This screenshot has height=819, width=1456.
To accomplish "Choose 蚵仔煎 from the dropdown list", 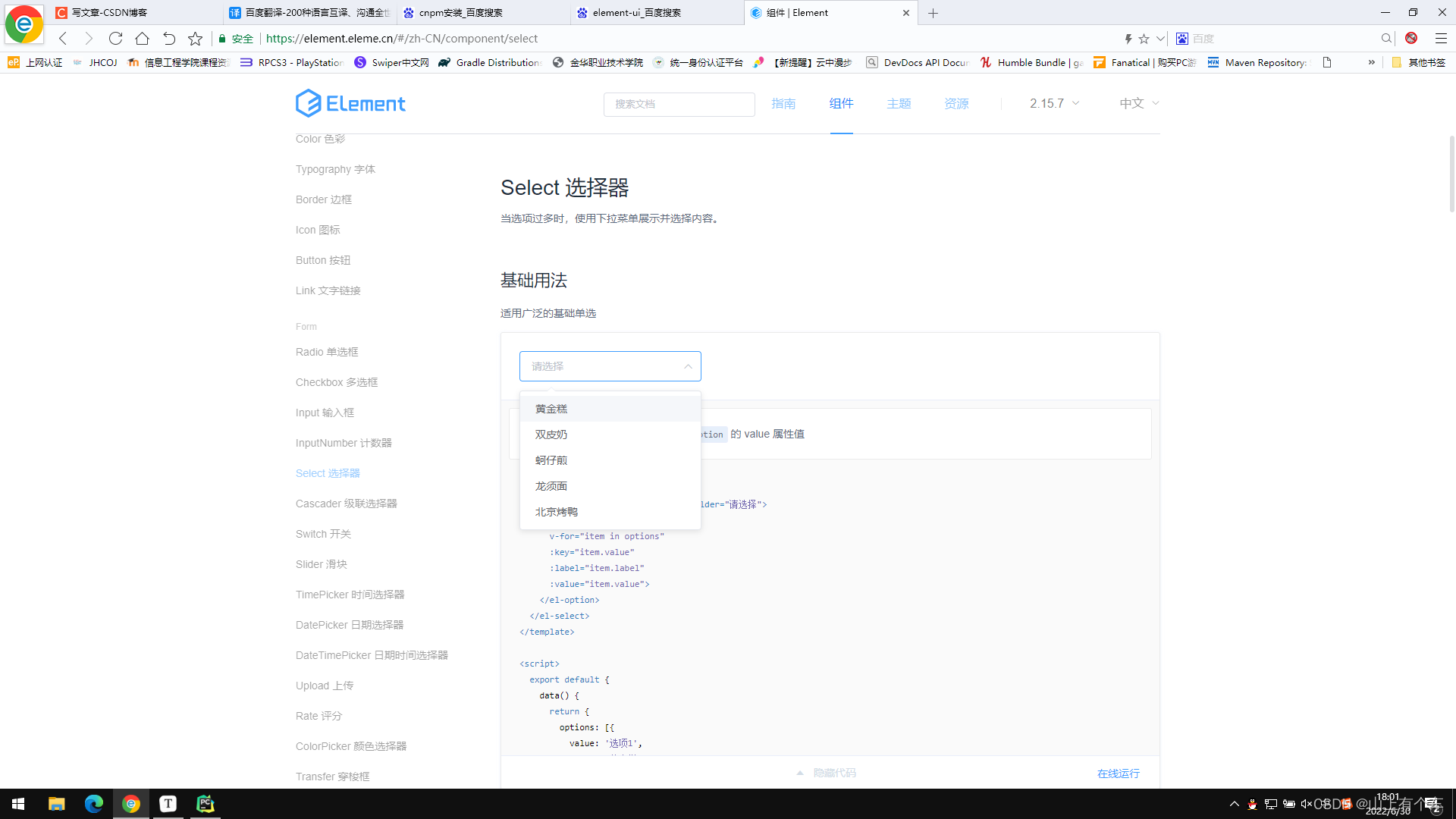I will (610, 460).
